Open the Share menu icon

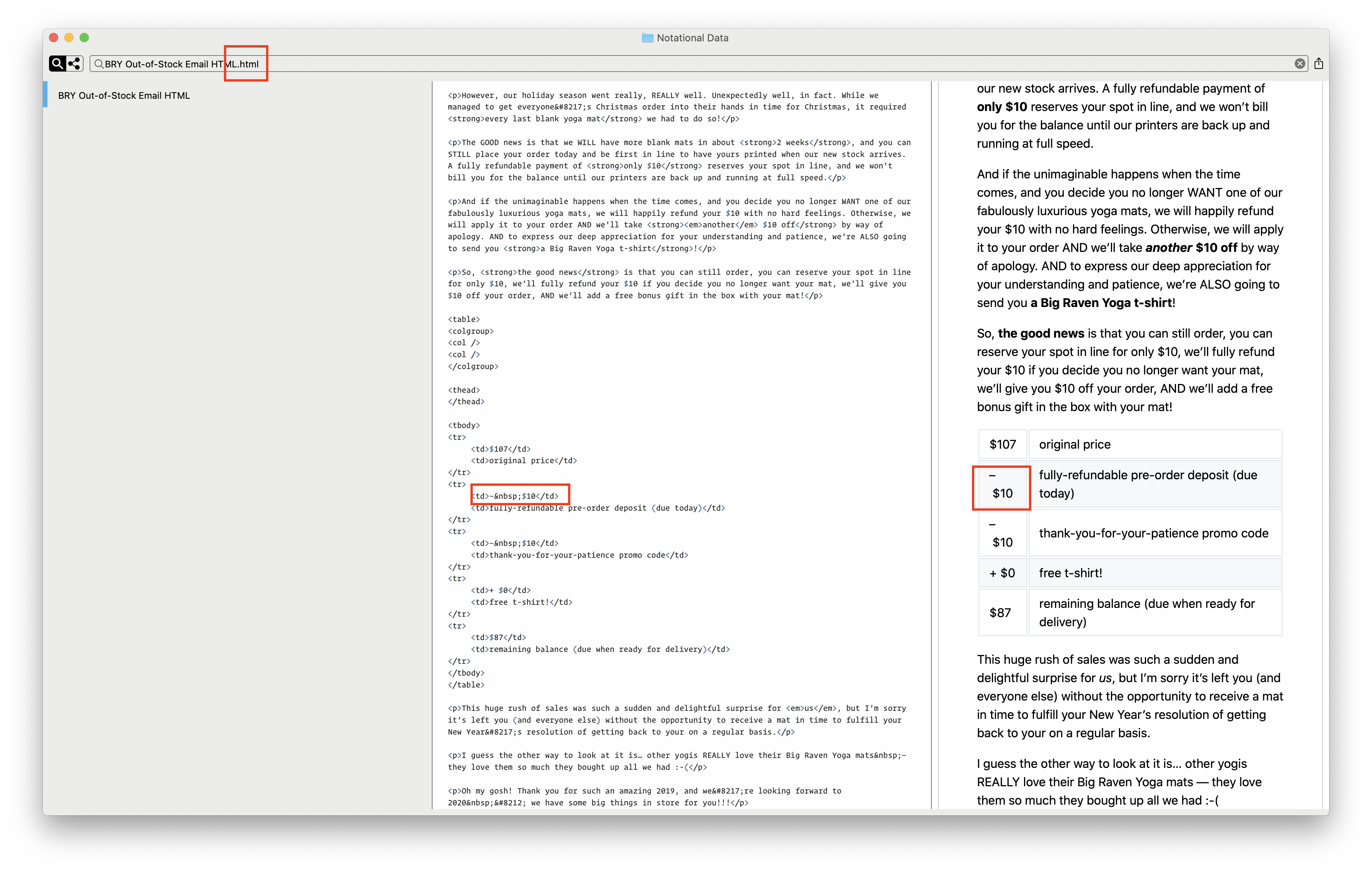[1318, 63]
